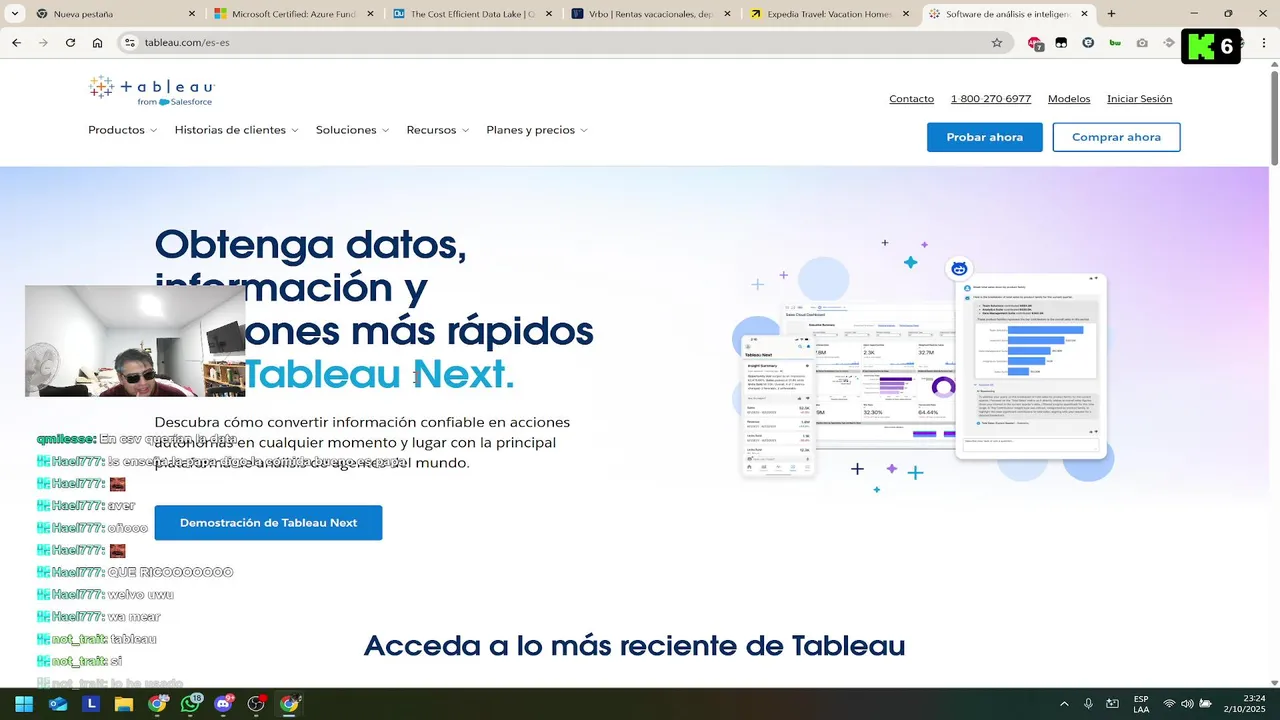Click the browser forward arrow
Viewport: 1280px width, 720px height.
coord(43,43)
